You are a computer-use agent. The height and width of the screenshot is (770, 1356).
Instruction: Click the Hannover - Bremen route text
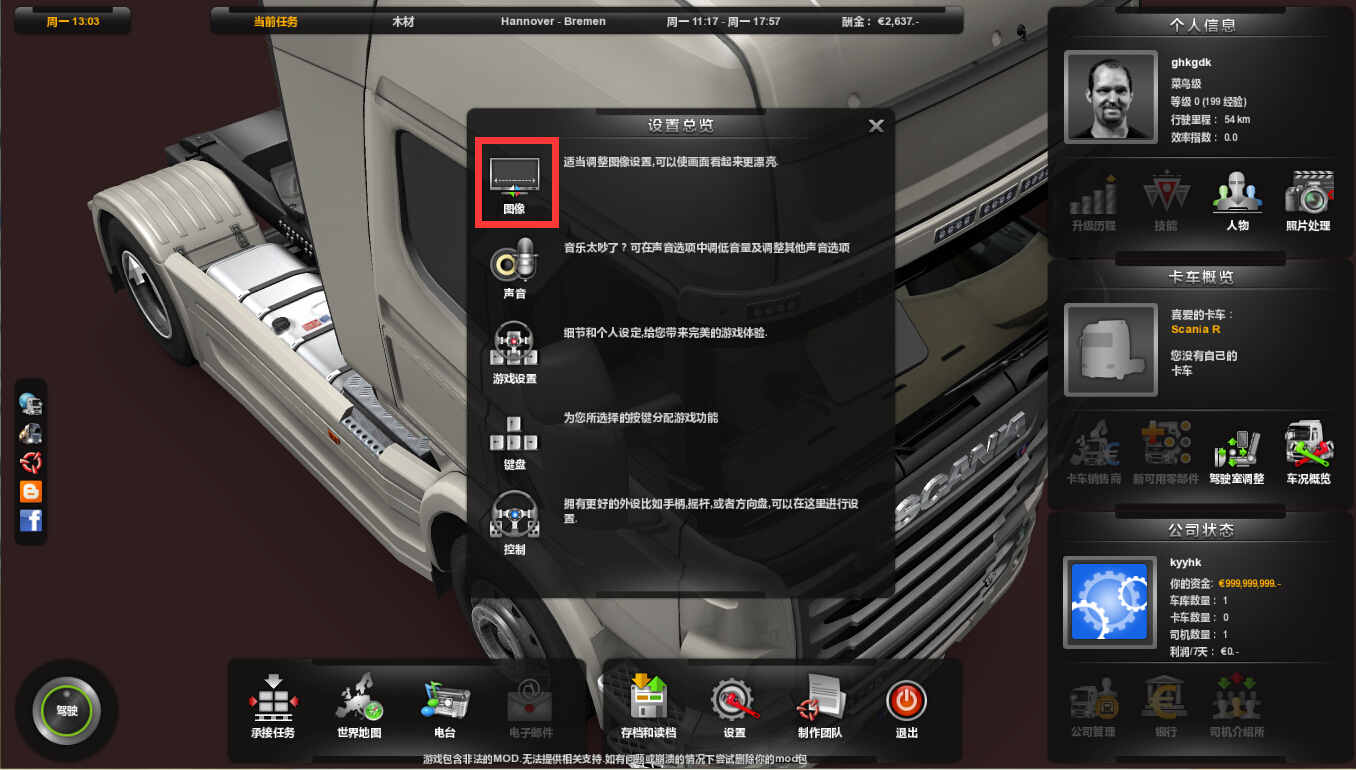coord(553,21)
